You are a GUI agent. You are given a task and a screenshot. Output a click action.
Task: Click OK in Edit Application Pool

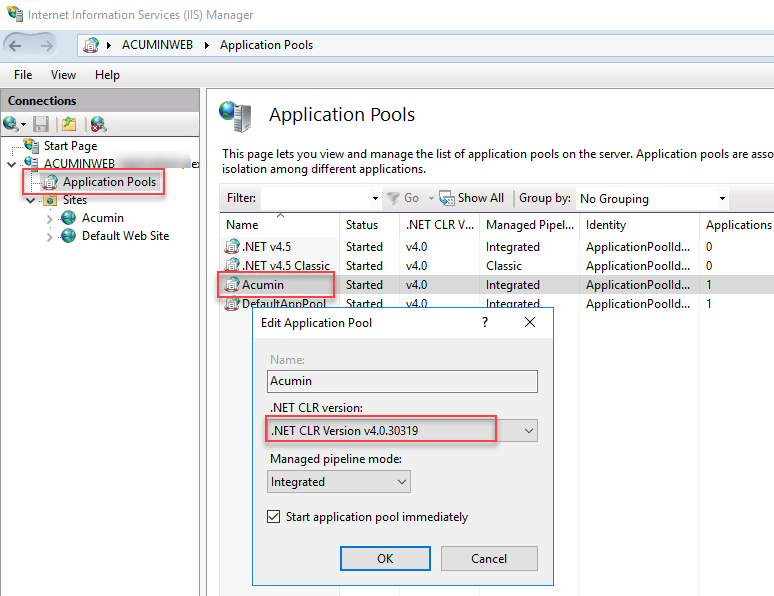pos(385,558)
